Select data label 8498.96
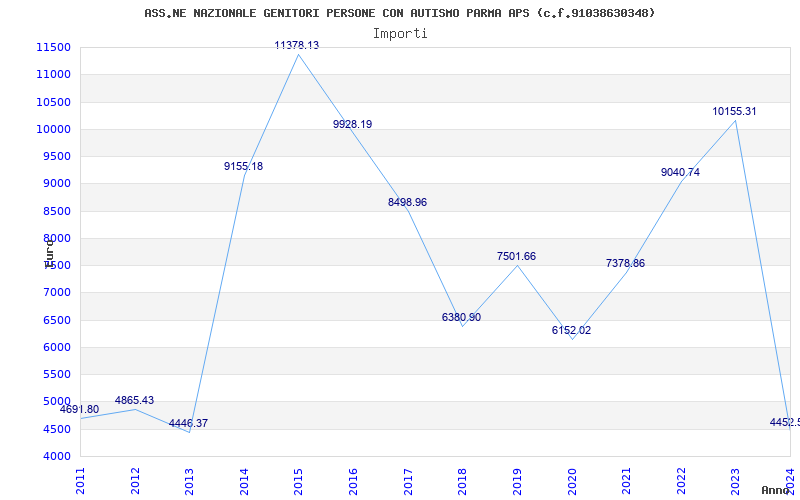 (x=407, y=202)
